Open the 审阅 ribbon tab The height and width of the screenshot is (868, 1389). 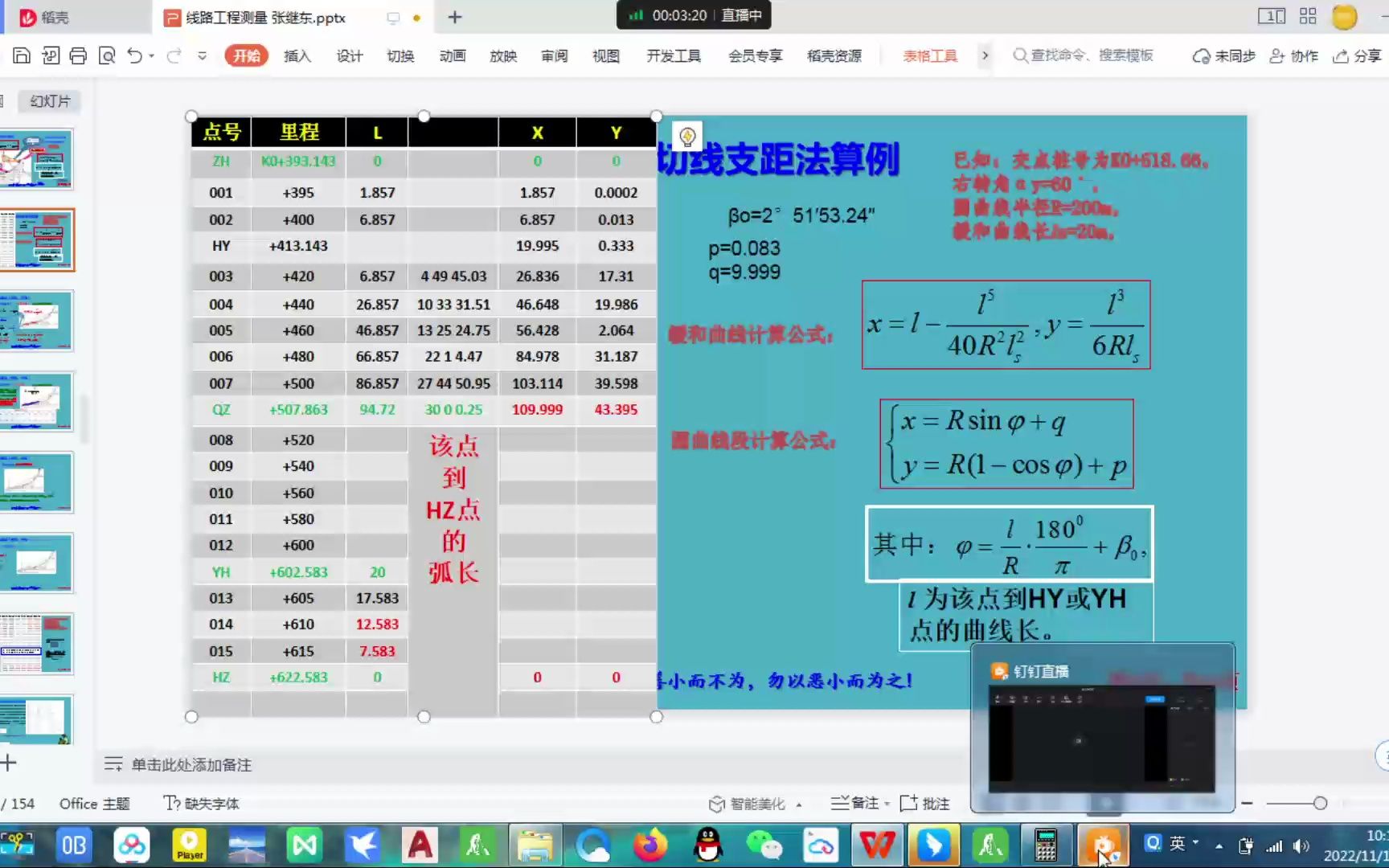555,55
